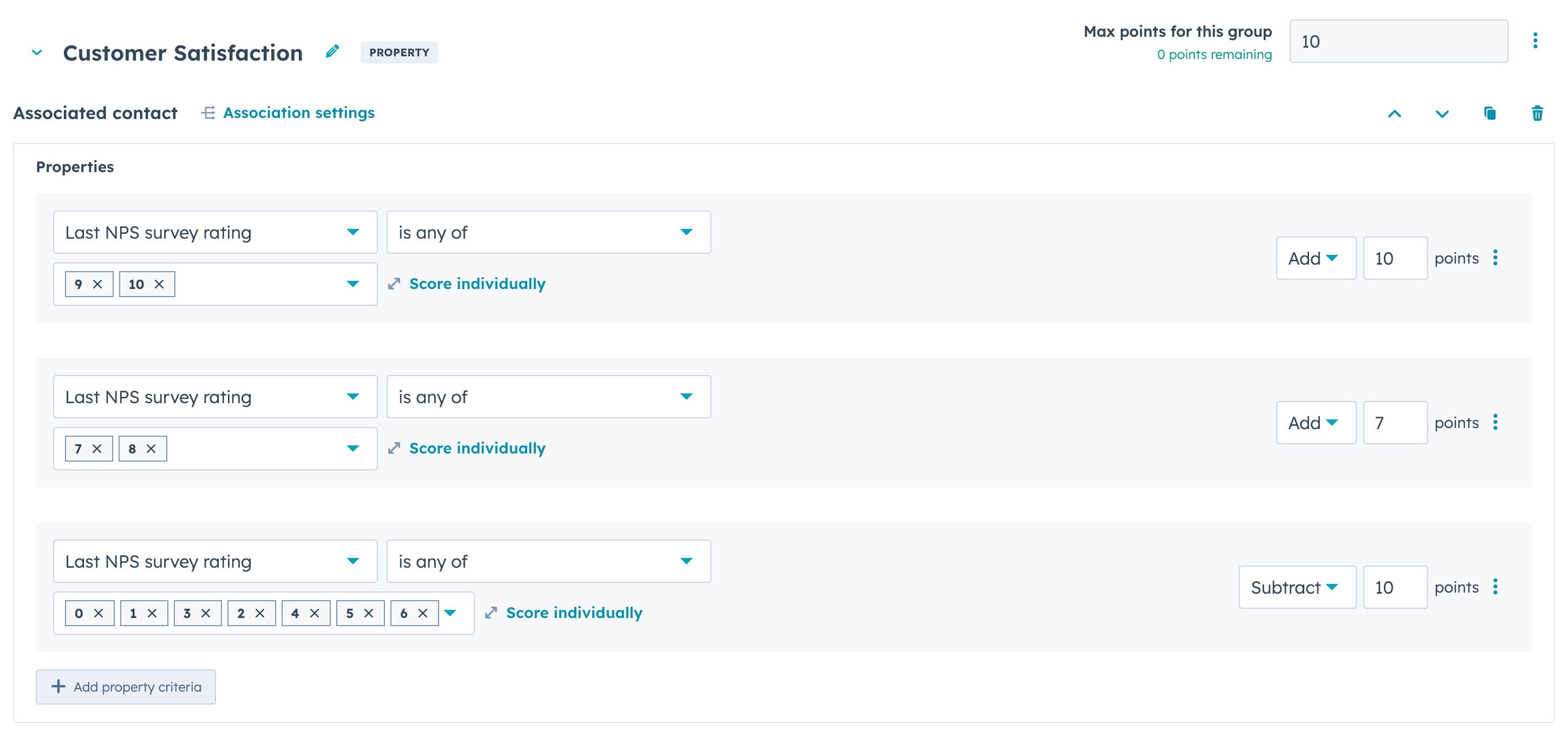Screen dimensions: 1568x736
Task: Remove value 1 from third rule
Action: pyautogui.click(x=152, y=613)
